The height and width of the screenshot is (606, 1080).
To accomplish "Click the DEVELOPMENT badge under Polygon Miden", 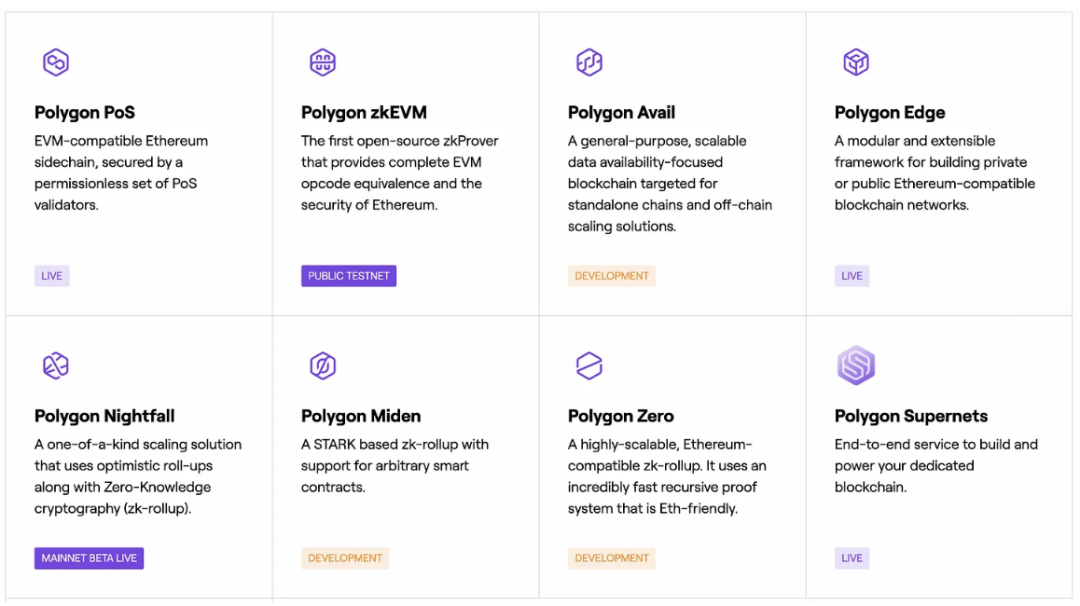I will tap(345, 558).
